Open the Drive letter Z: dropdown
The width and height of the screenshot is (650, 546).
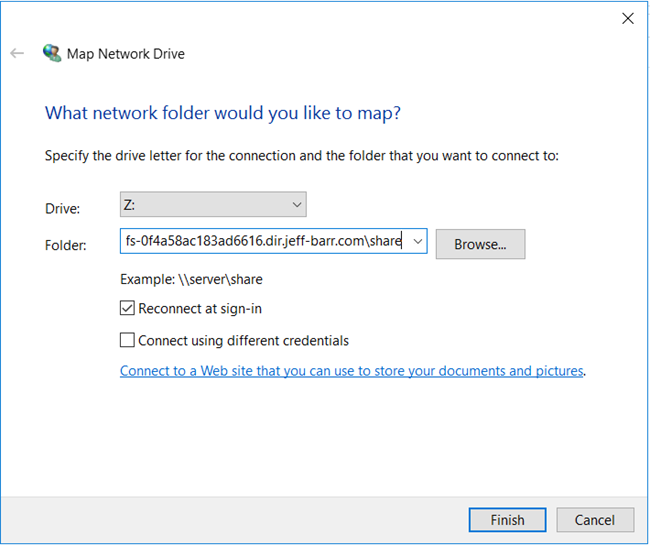213,205
